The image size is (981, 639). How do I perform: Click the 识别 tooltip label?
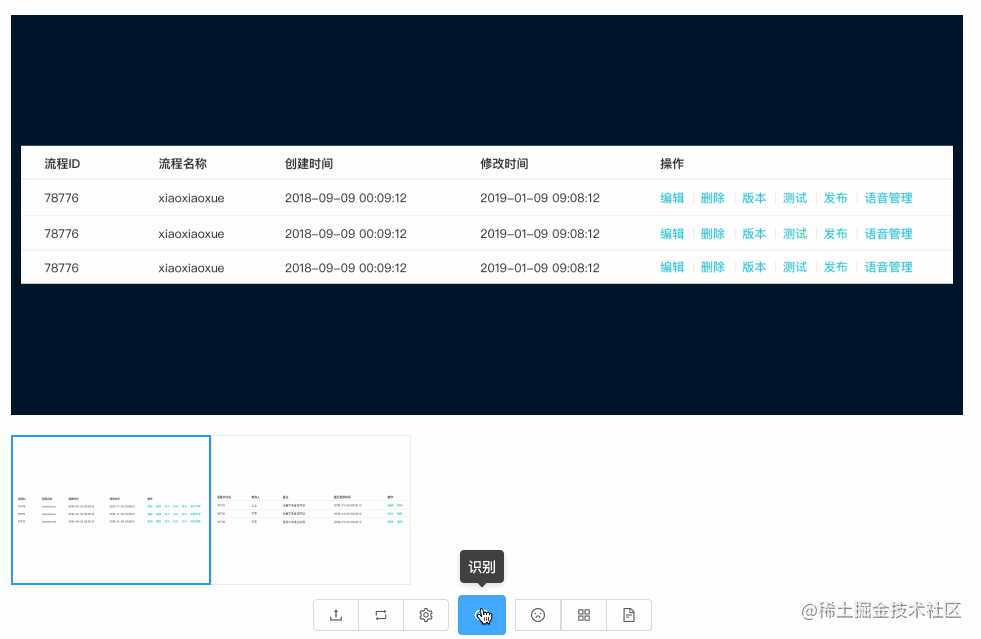click(x=482, y=567)
